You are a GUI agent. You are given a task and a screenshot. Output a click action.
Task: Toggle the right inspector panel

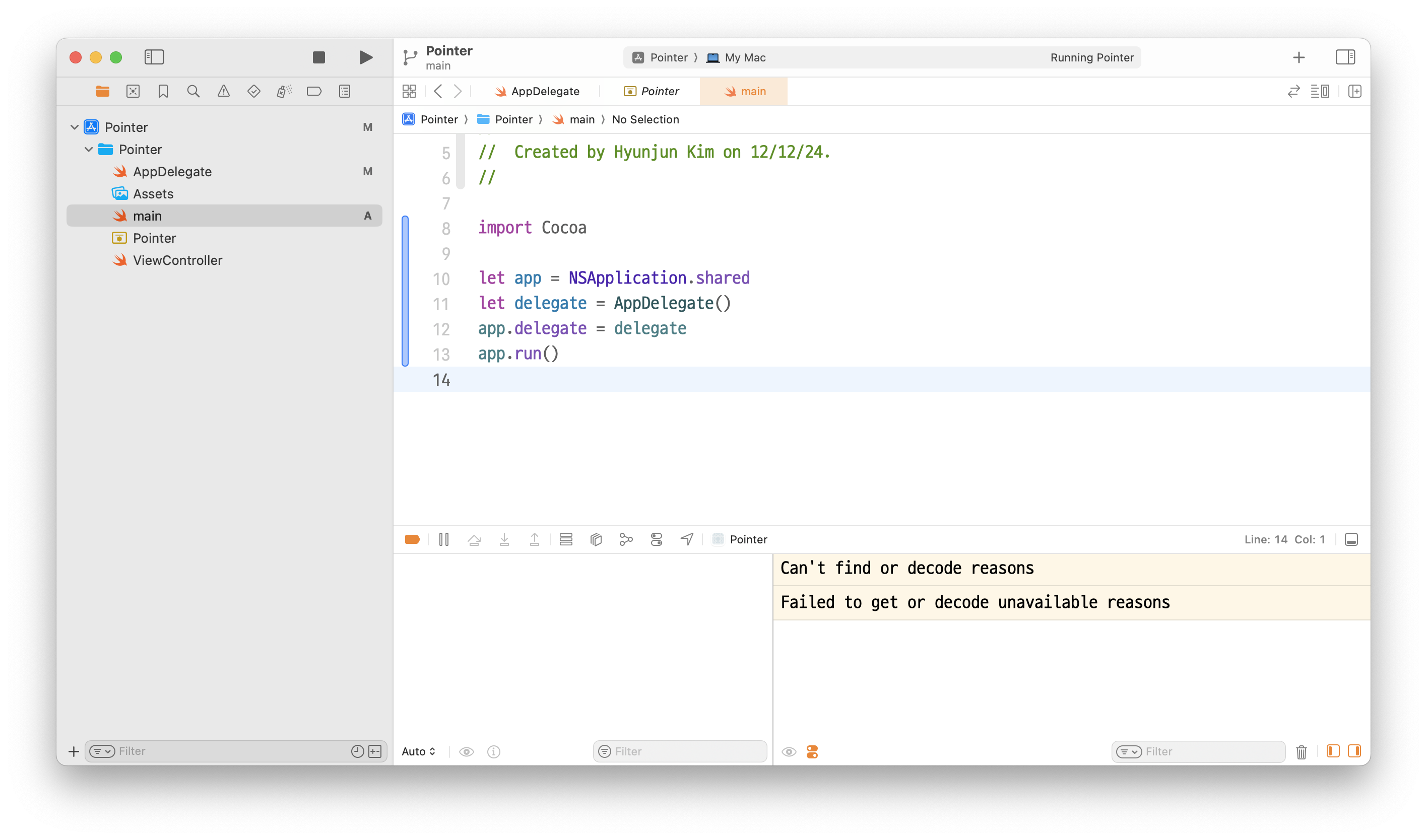pyautogui.click(x=1345, y=57)
